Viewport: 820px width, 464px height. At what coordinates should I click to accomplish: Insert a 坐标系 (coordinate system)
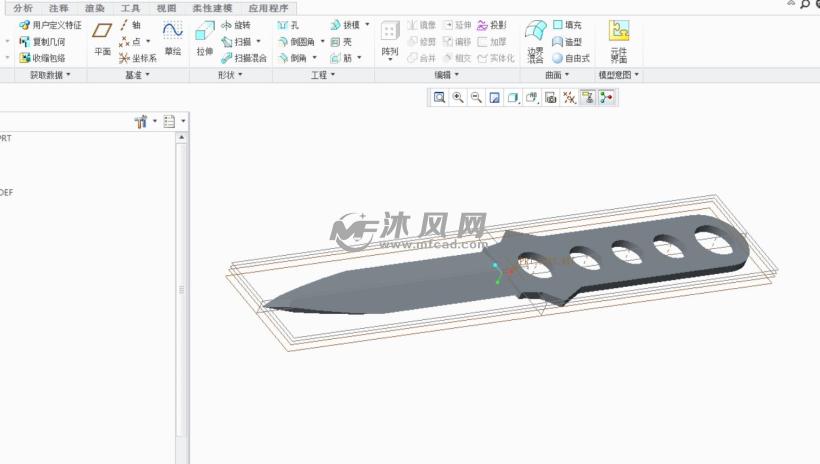tap(138, 58)
